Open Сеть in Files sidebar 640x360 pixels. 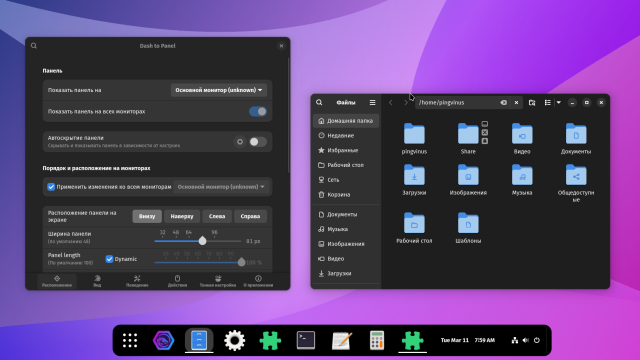point(346,180)
